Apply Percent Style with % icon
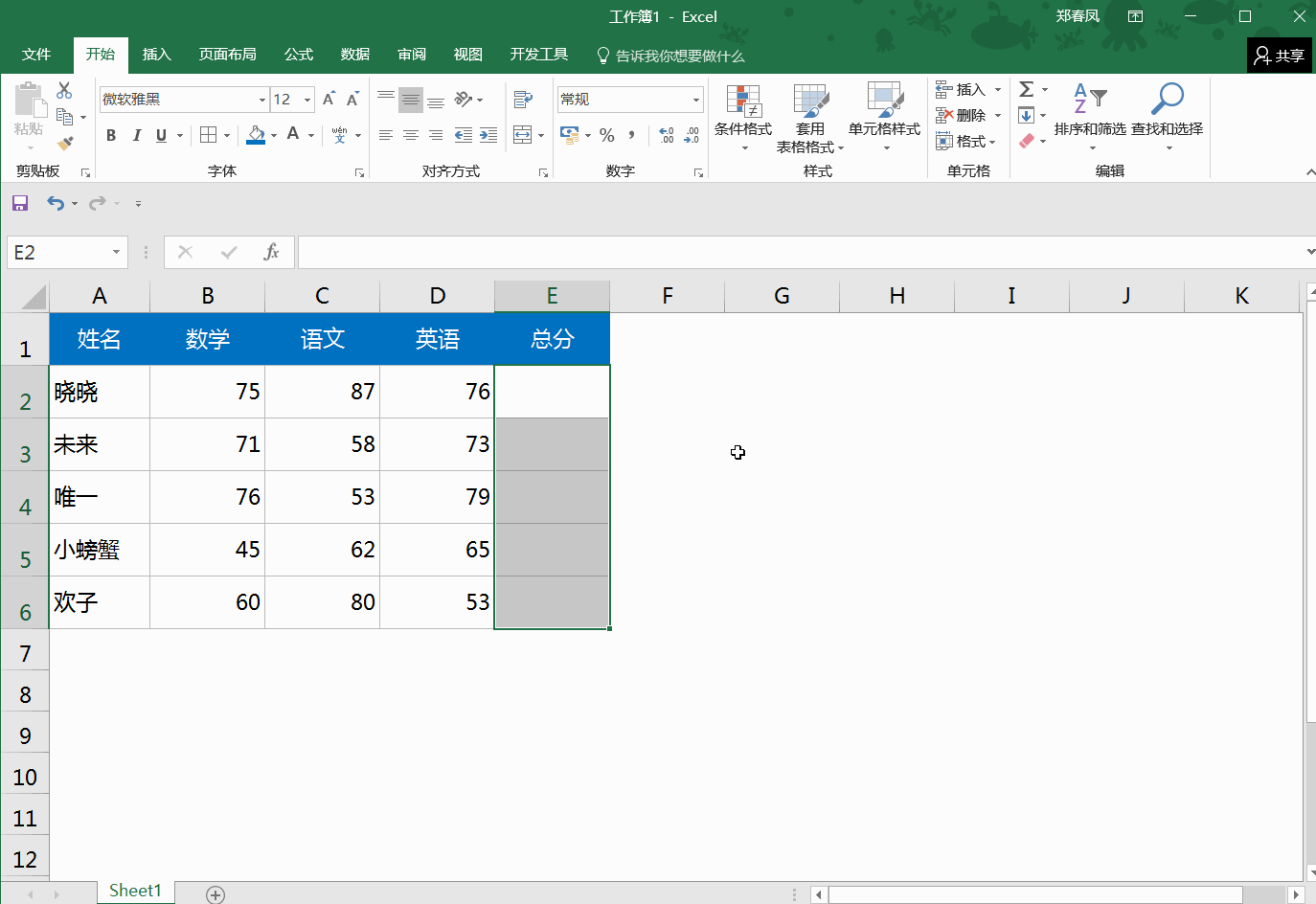This screenshot has height=904, width=1316. pos(607,135)
